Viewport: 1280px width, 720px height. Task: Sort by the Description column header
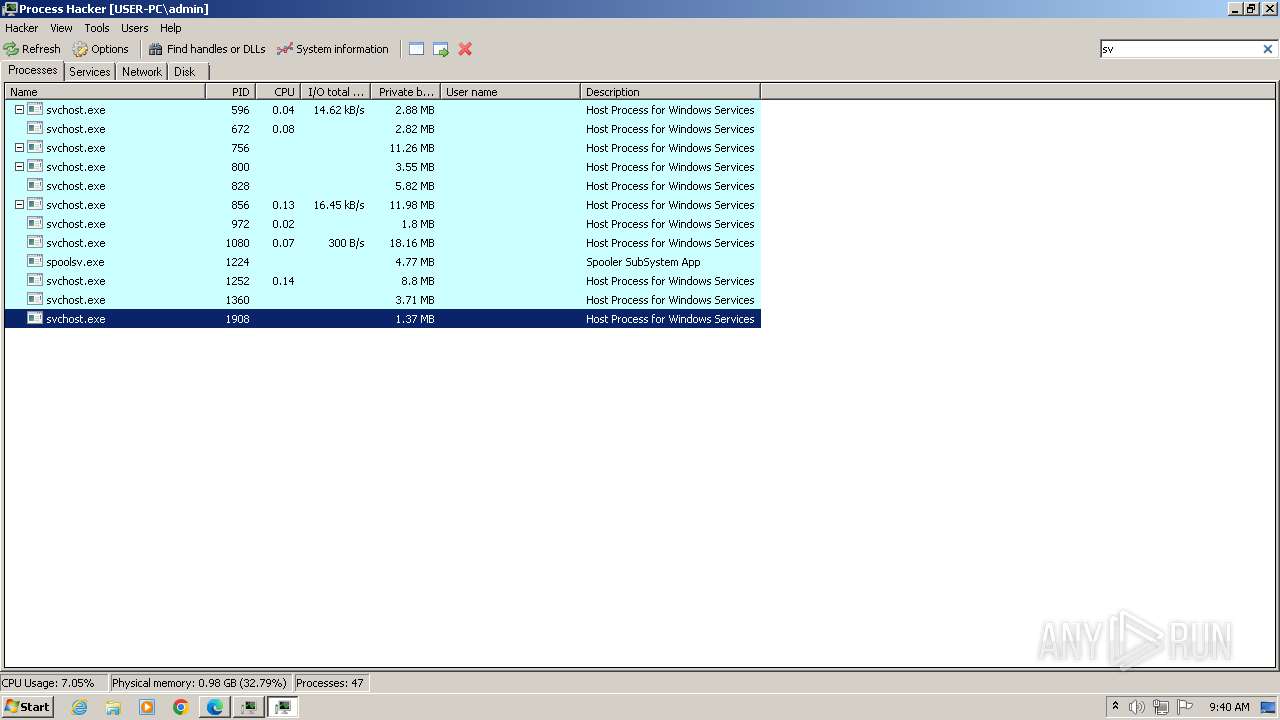tap(670, 92)
